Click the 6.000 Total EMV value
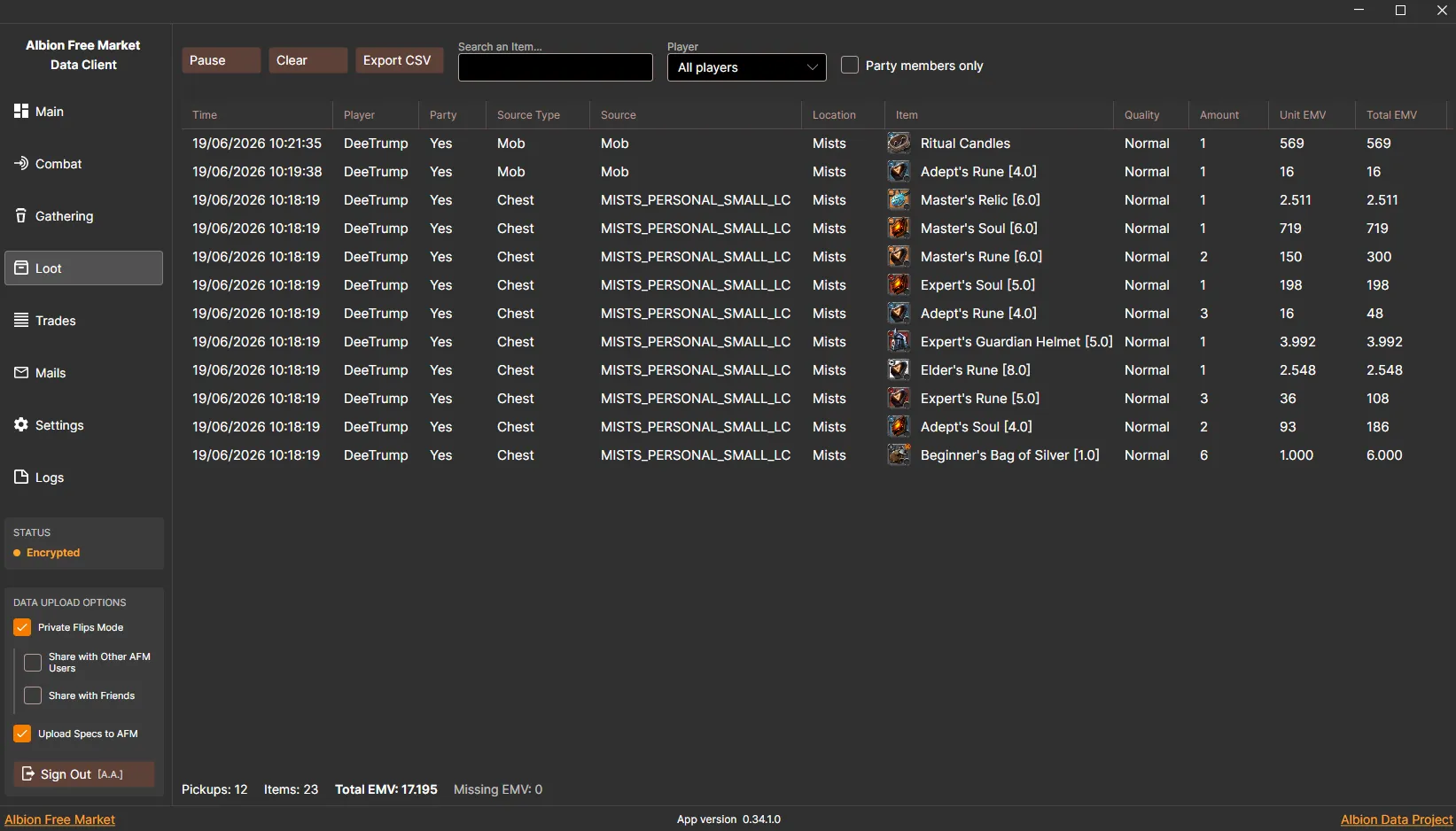The image size is (1456, 831). [x=1384, y=455]
